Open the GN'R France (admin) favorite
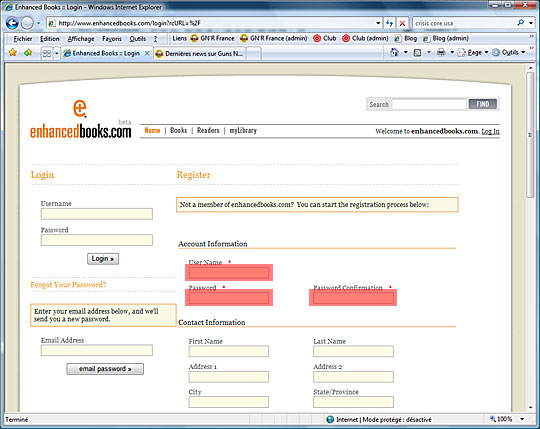Viewport: 540px width, 429px height. click(x=273, y=38)
